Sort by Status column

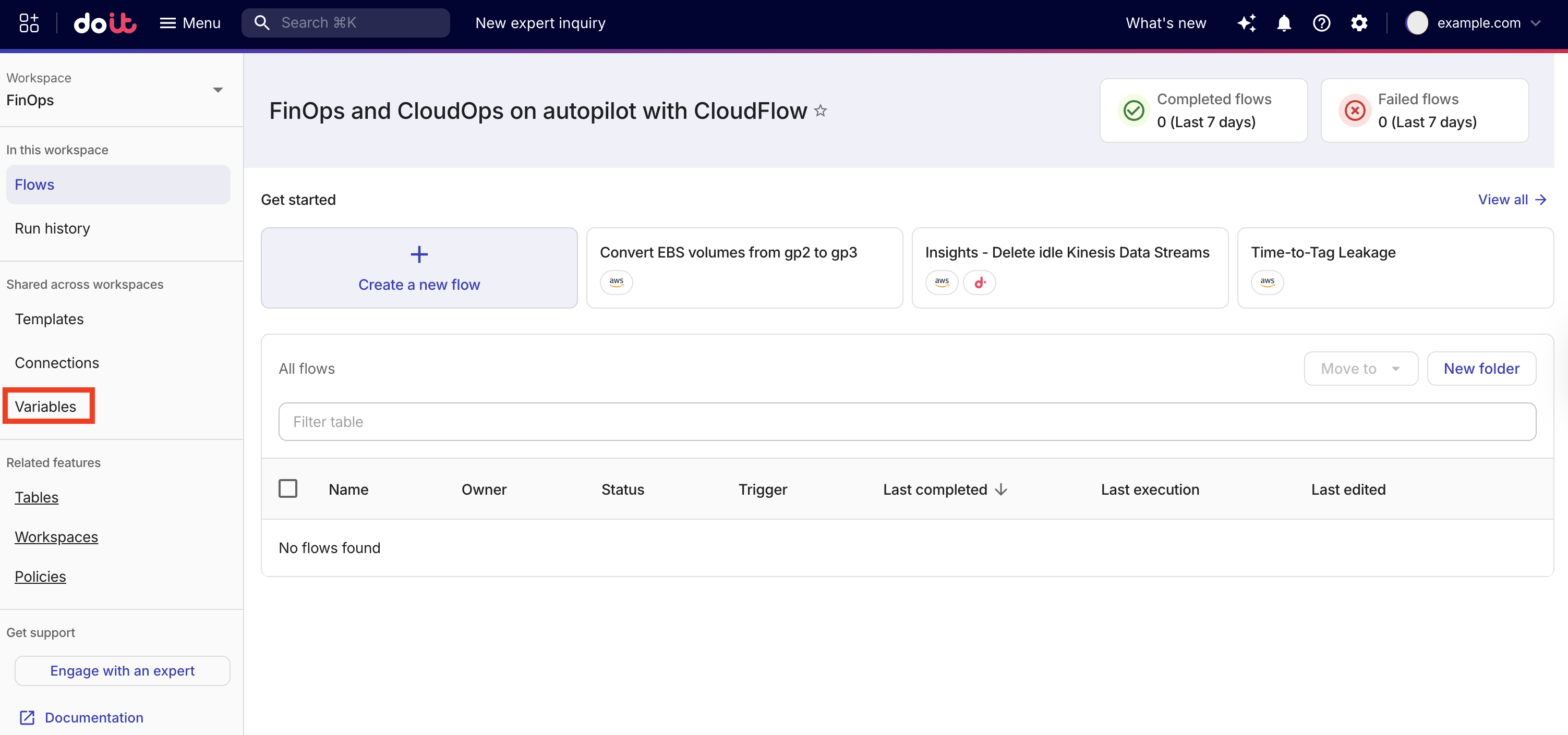623,489
